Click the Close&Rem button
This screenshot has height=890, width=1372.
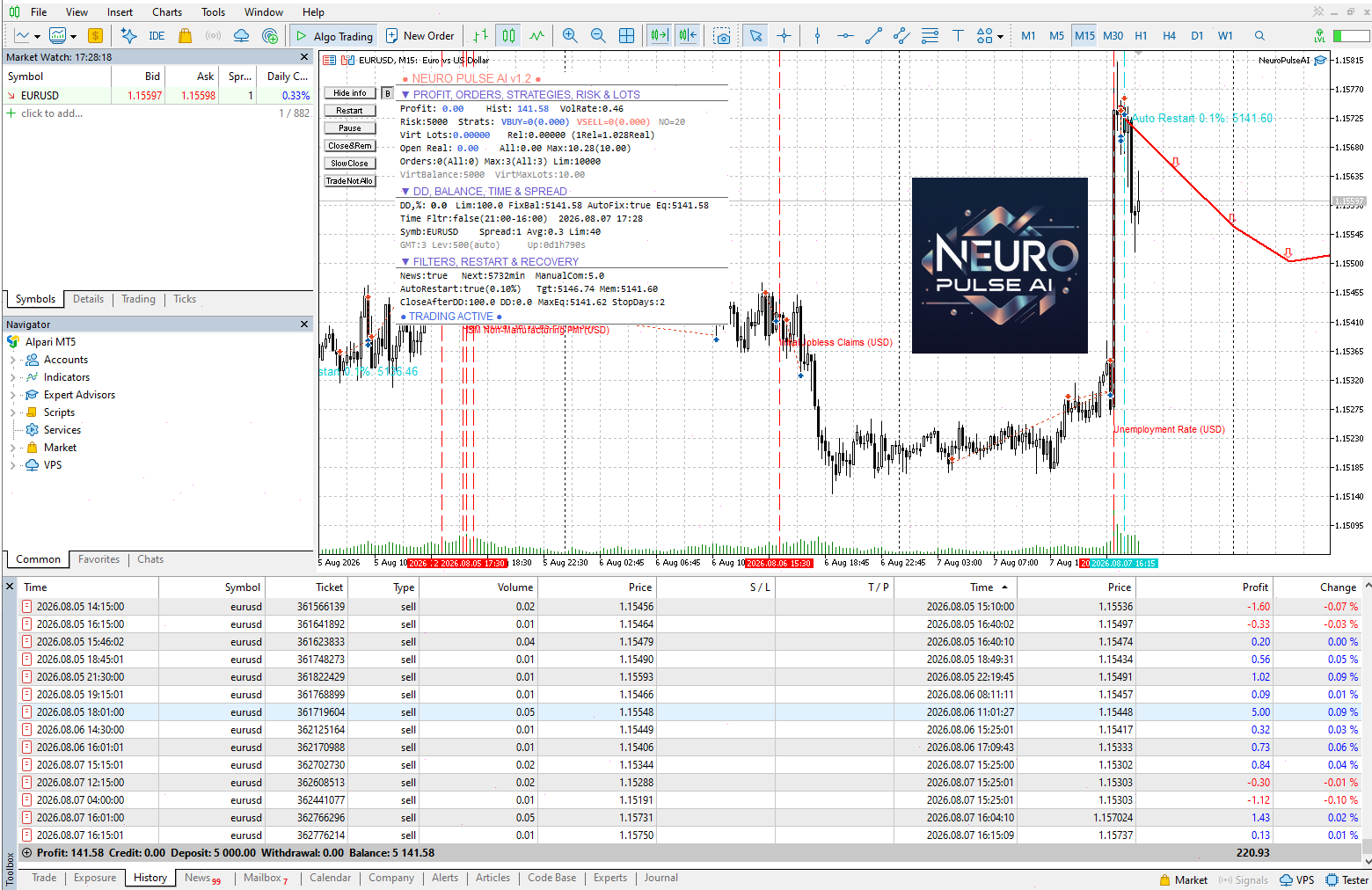click(350, 146)
